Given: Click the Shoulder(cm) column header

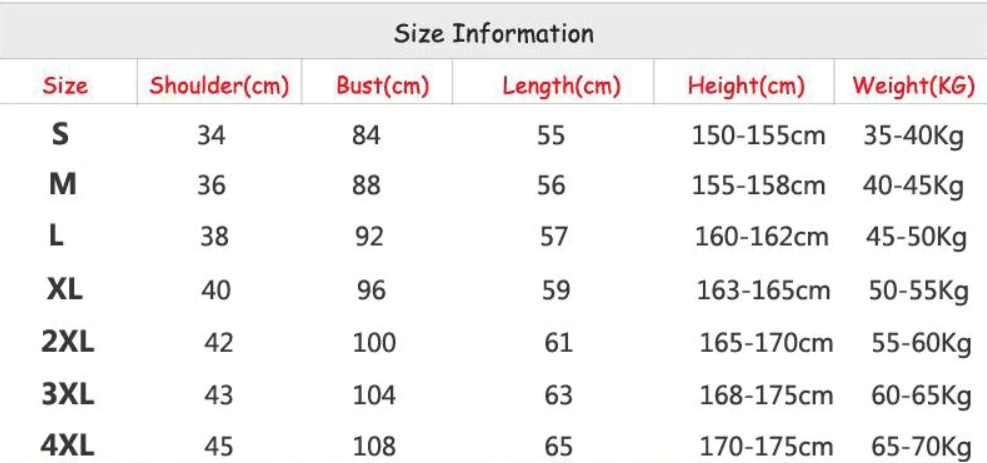Looking at the screenshot, I should (219, 86).
